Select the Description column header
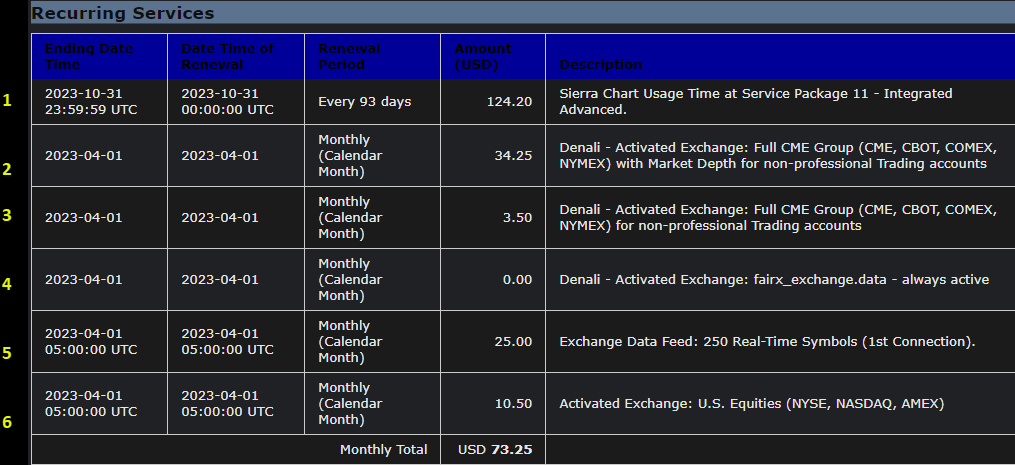The height and width of the screenshot is (465, 1015). point(601,65)
